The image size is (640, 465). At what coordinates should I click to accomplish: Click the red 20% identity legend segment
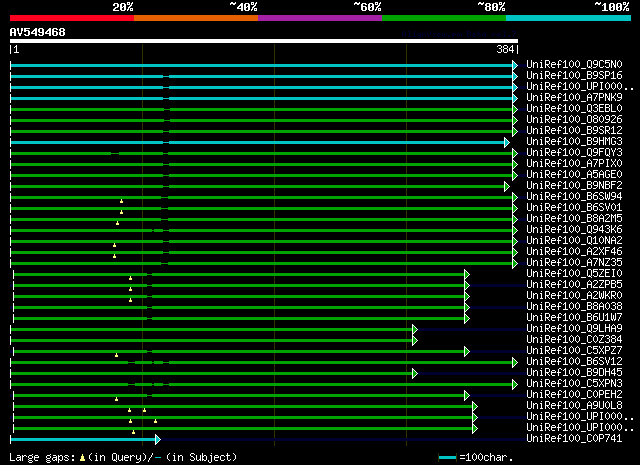point(72,18)
